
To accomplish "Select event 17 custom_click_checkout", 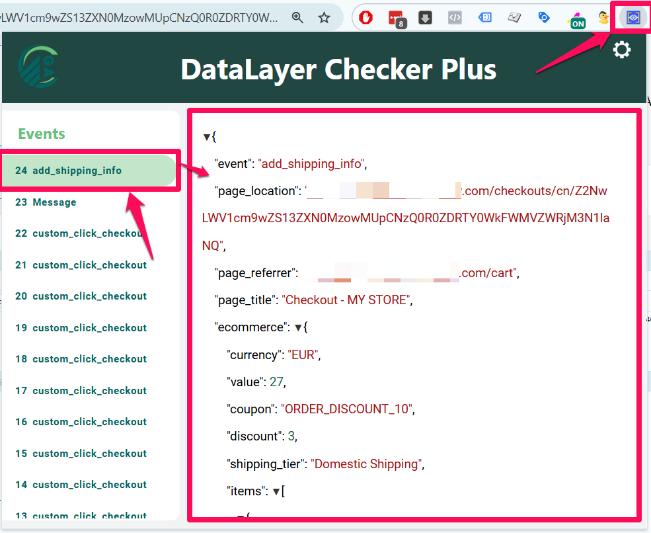I will coord(81,391).
